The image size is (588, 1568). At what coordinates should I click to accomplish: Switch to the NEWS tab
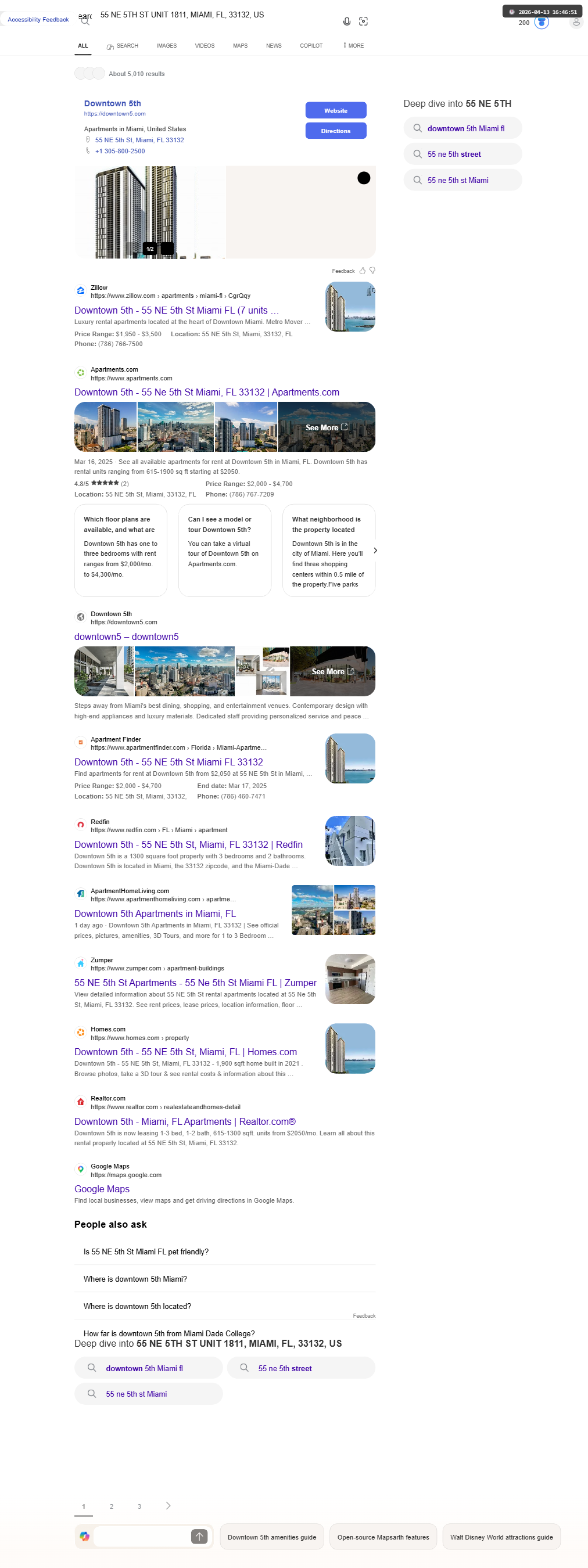point(274,46)
